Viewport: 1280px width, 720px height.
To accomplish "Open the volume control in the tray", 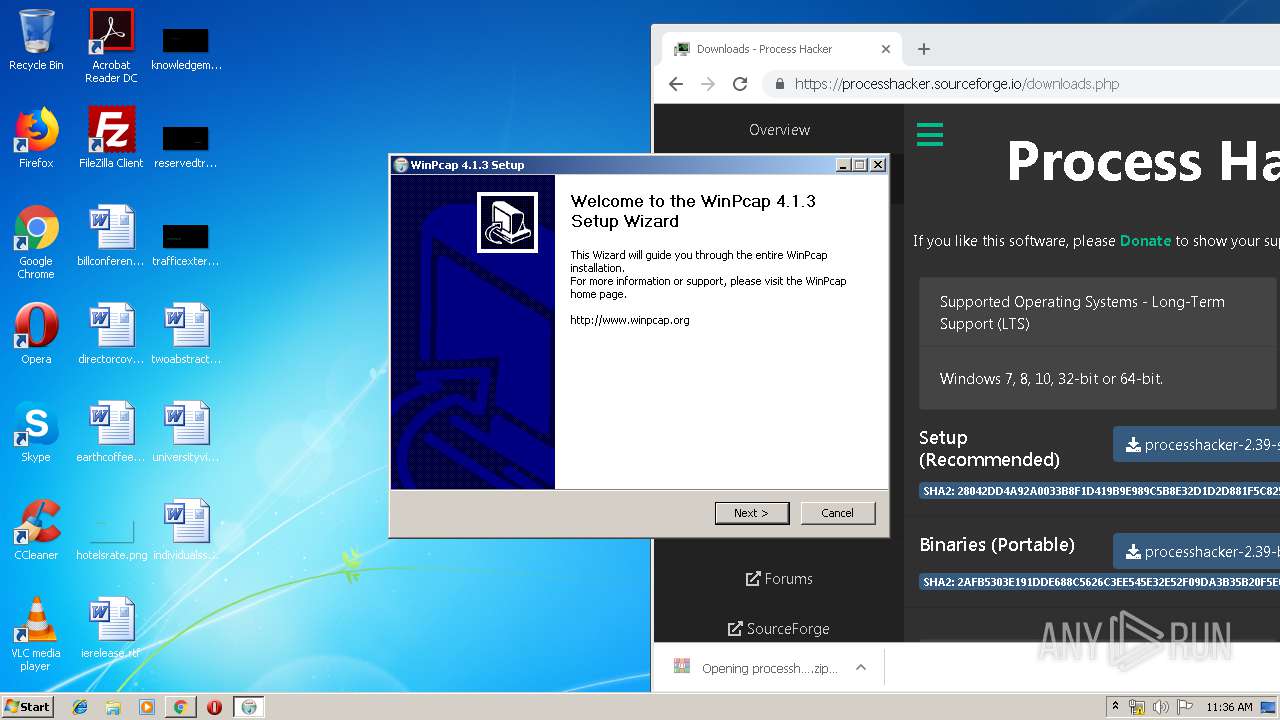I will tap(1161, 707).
